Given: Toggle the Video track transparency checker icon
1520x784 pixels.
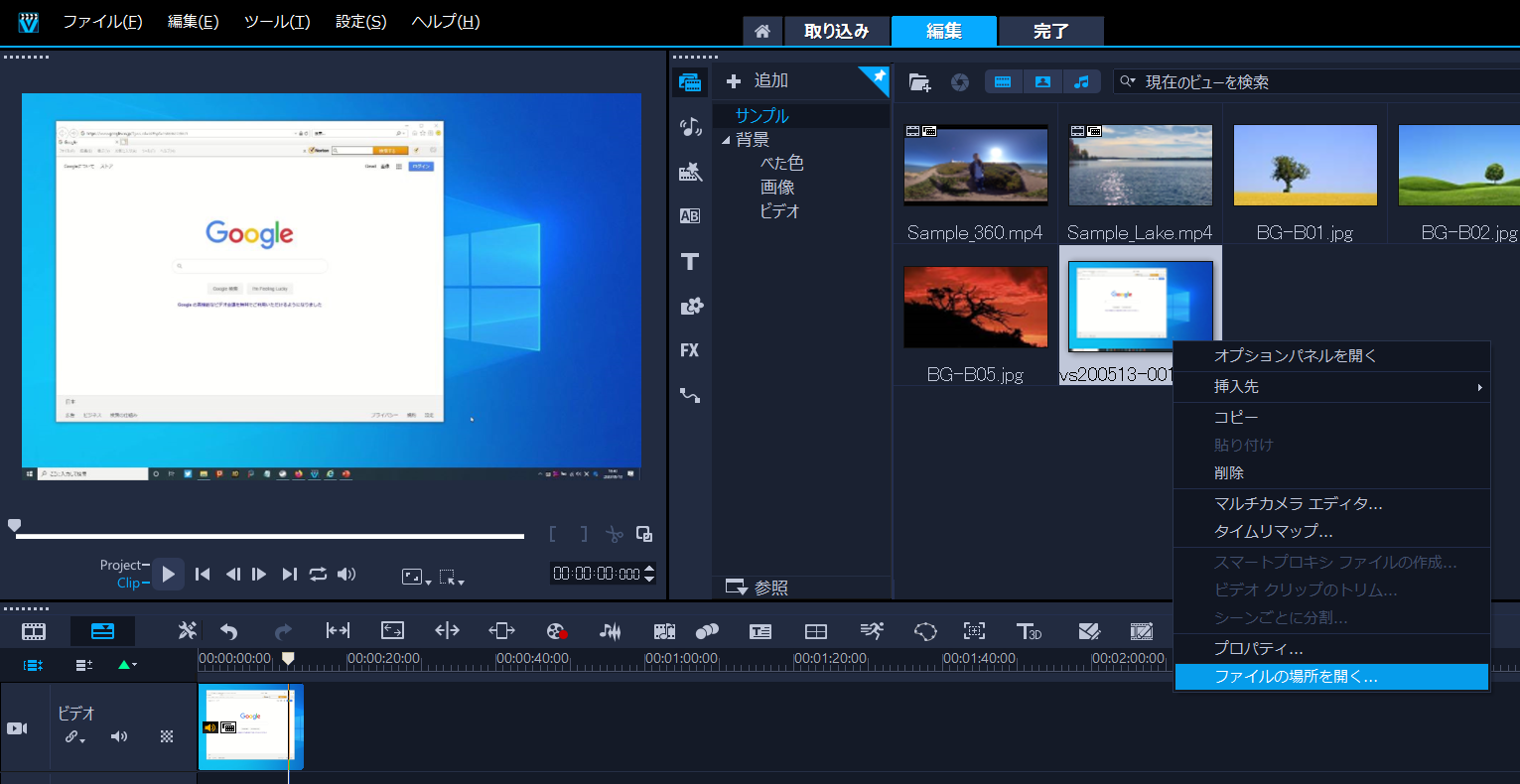Looking at the screenshot, I should pyautogui.click(x=167, y=736).
